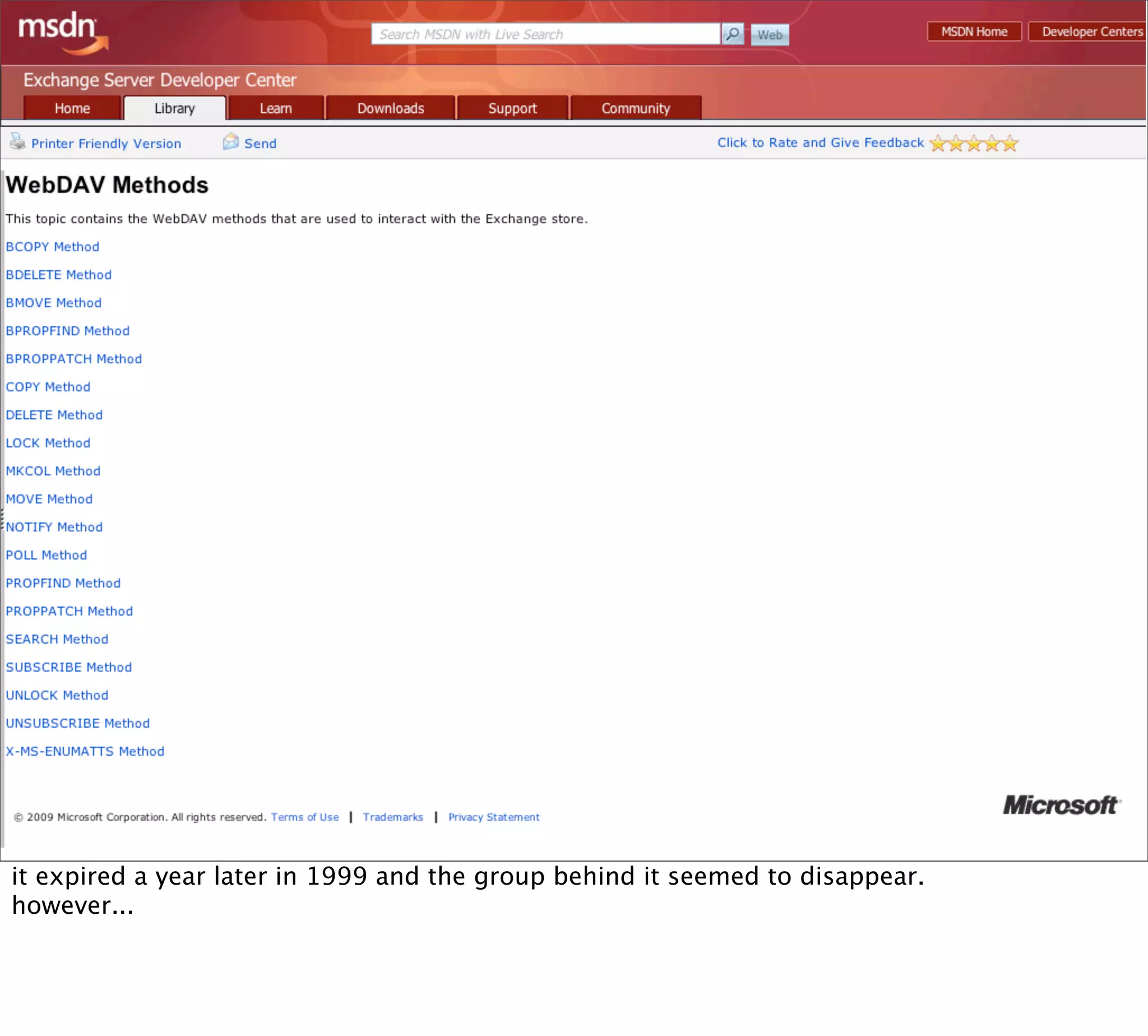Open the Community tab
Image resolution: width=1148 pixels, height=1036 pixels.
(x=635, y=108)
